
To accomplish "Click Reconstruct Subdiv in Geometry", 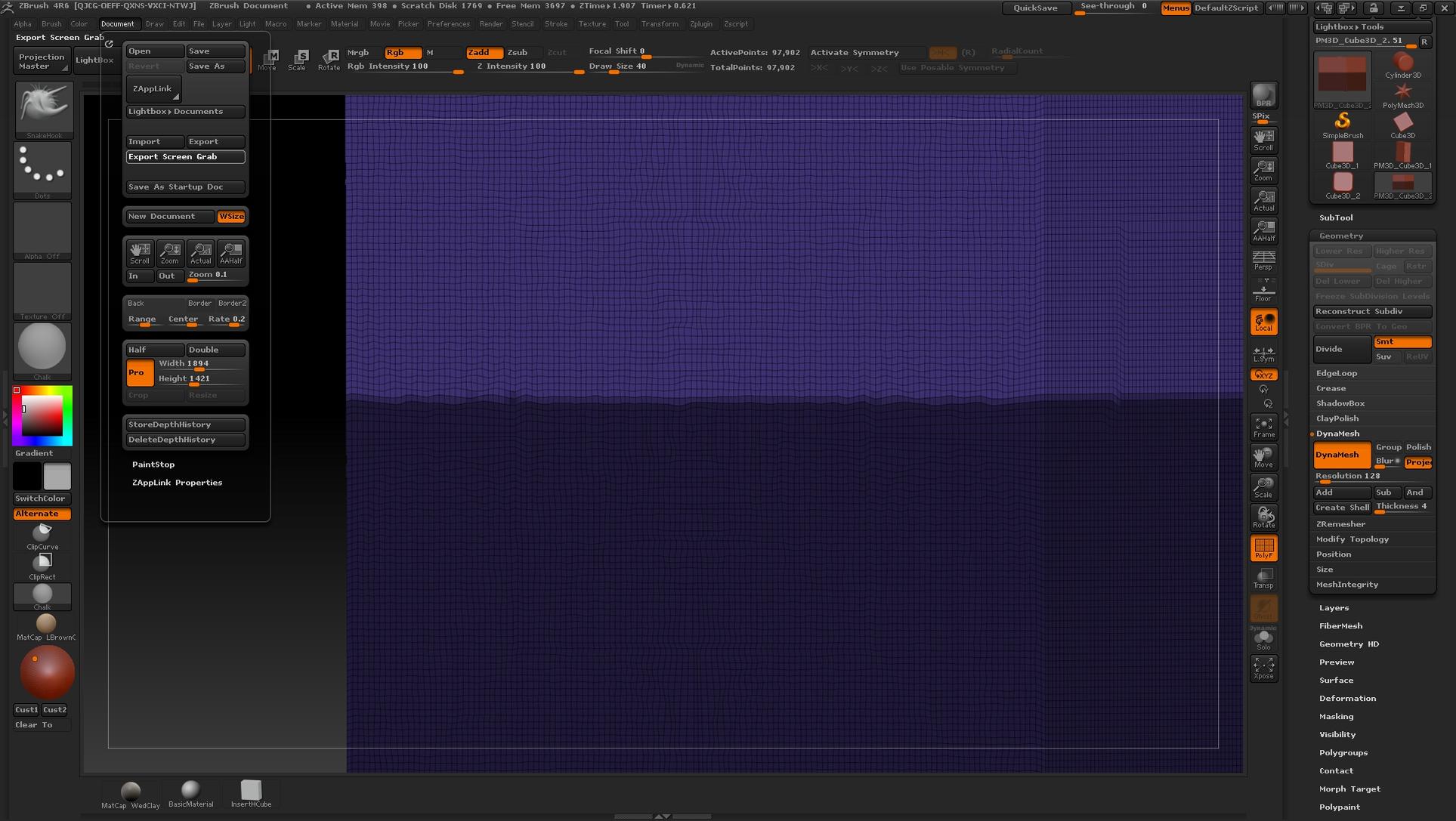I will point(1371,311).
